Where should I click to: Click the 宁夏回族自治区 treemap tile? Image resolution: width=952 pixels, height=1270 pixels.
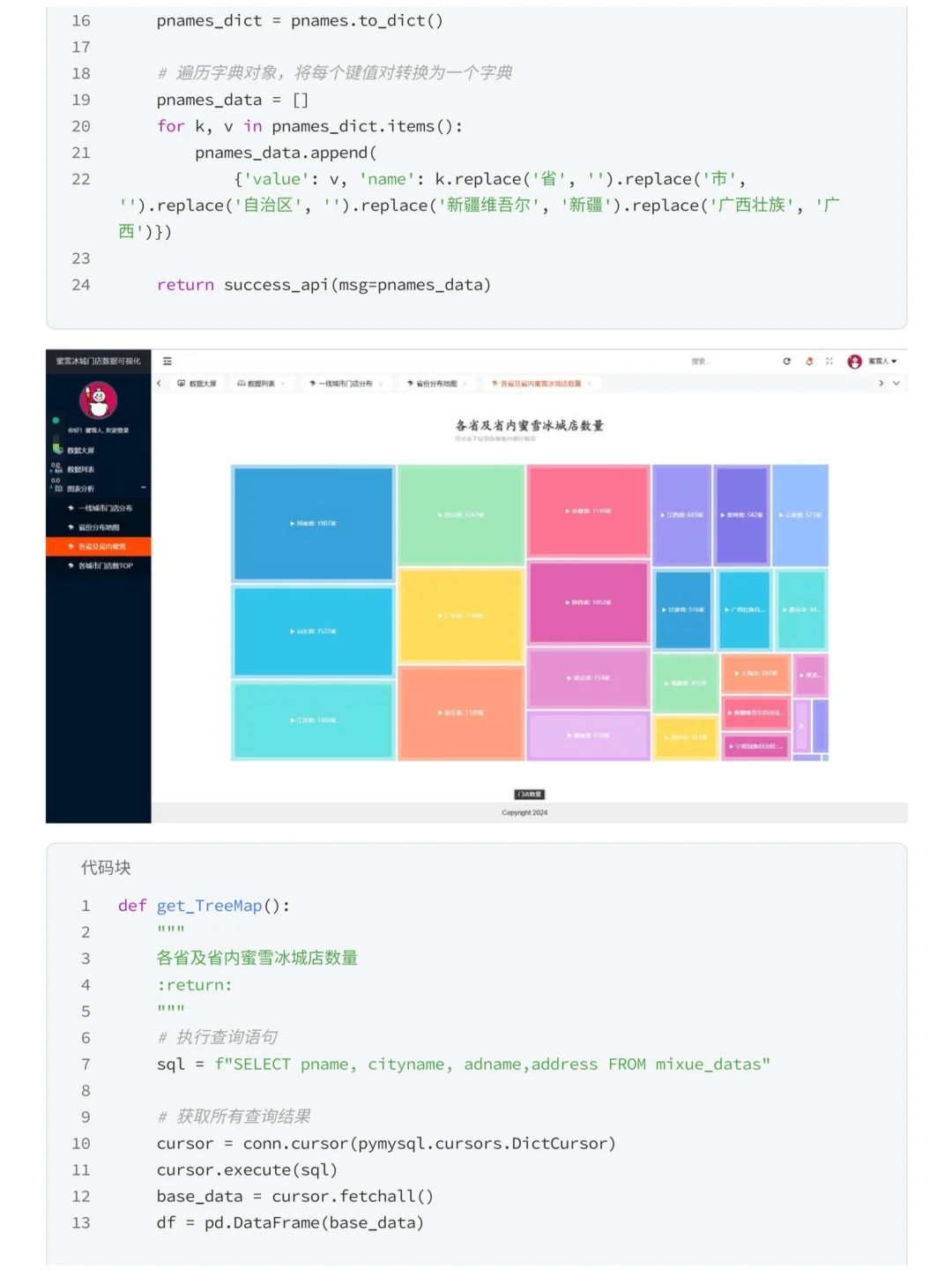tap(756, 746)
